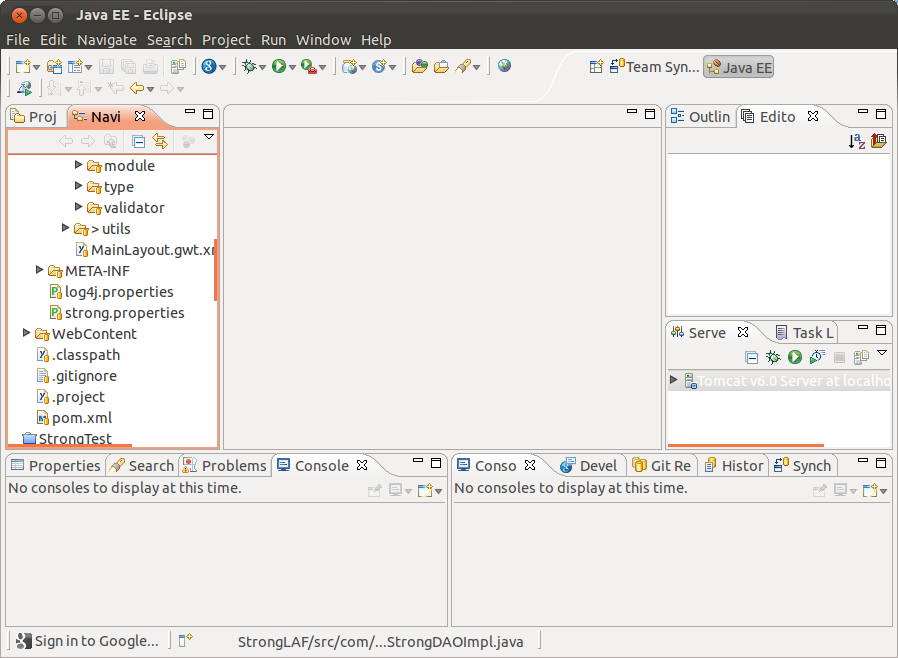This screenshot has height=658, width=898.
Task: Sort the Editors view alphabetically
Action: click(856, 142)
